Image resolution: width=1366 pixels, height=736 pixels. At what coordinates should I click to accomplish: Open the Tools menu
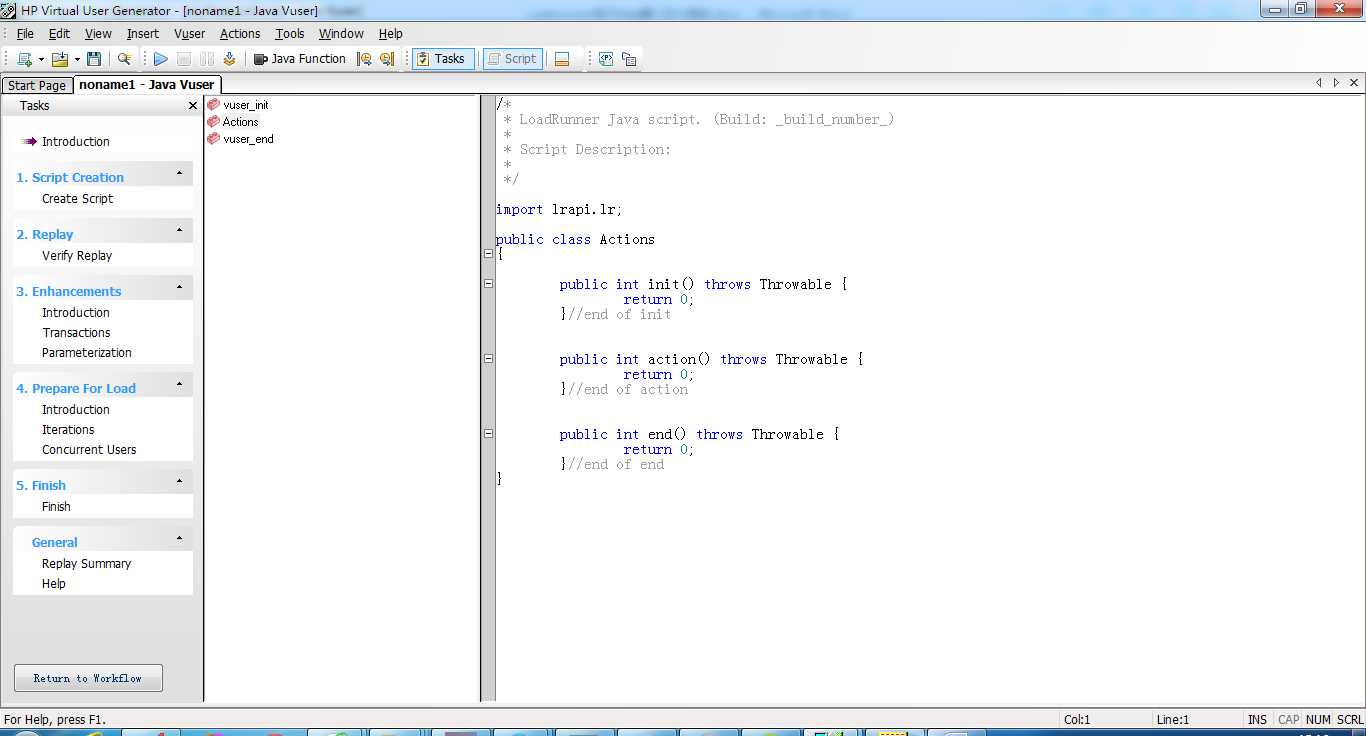coord(290,33)
